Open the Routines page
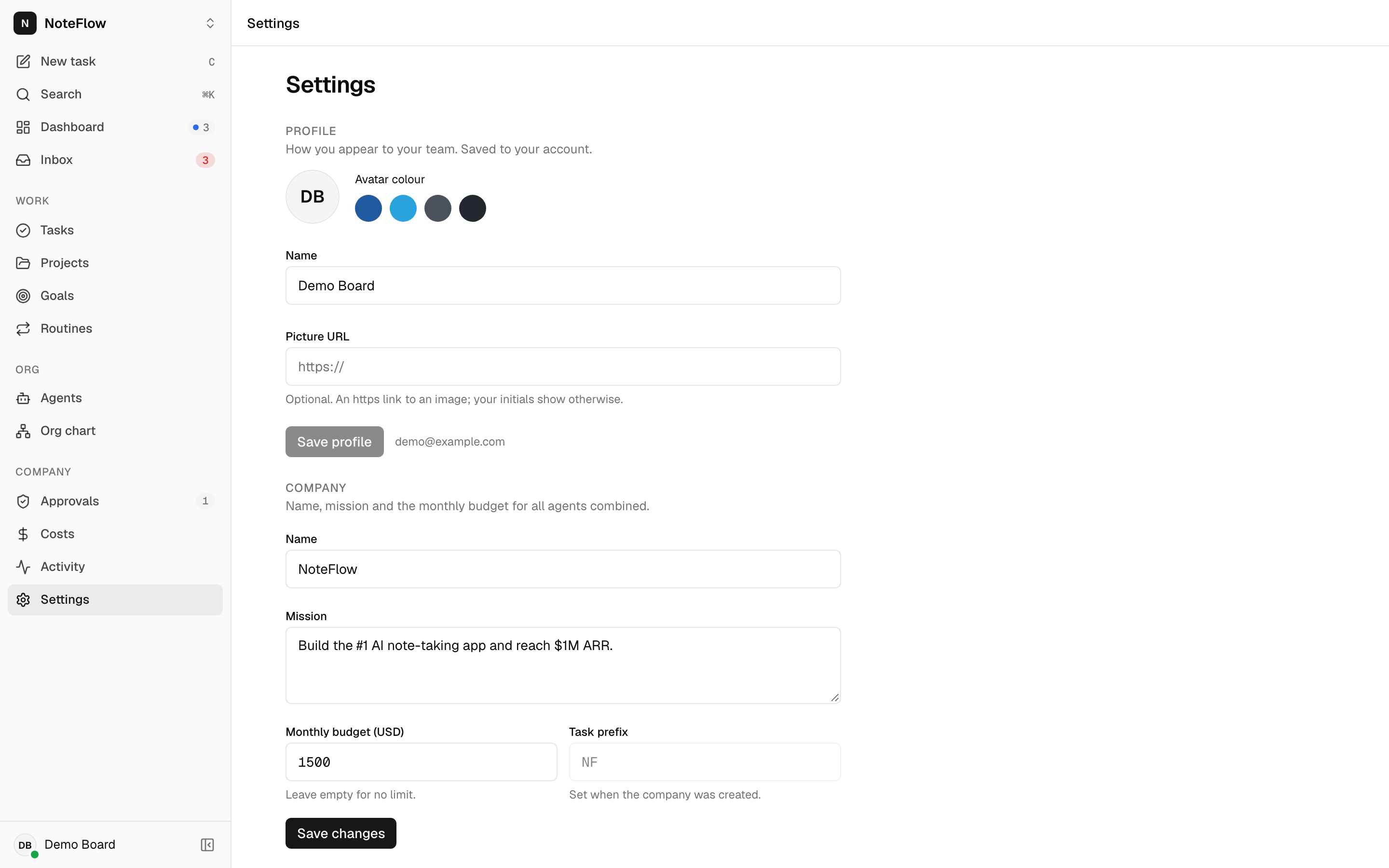Viewport: 1389px width, 868px height. [115, 328]
